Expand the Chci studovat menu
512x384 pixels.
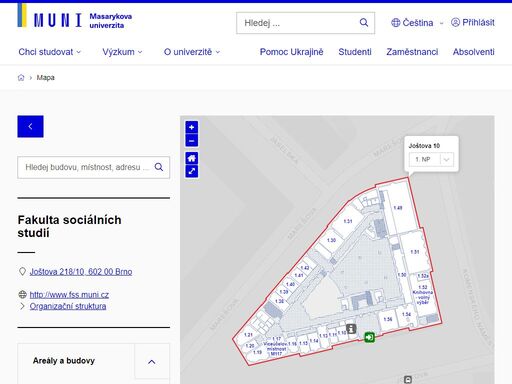pyautogui.click(x=50, y=52)
